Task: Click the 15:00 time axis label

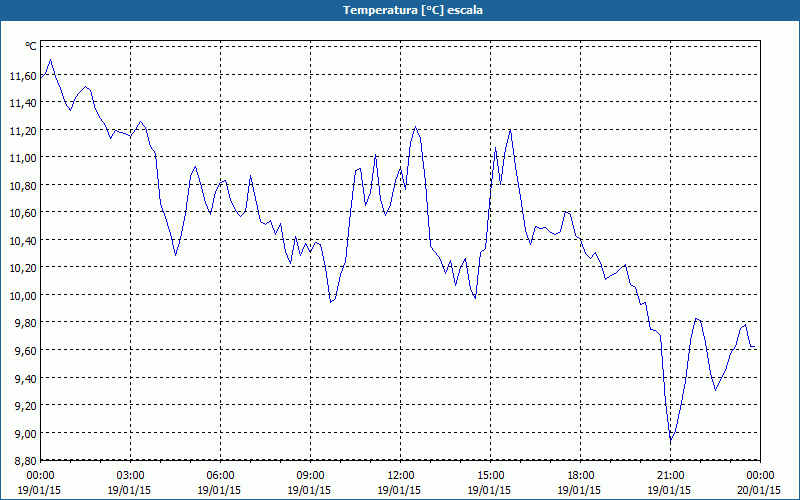Action: [x=490, y=476]
